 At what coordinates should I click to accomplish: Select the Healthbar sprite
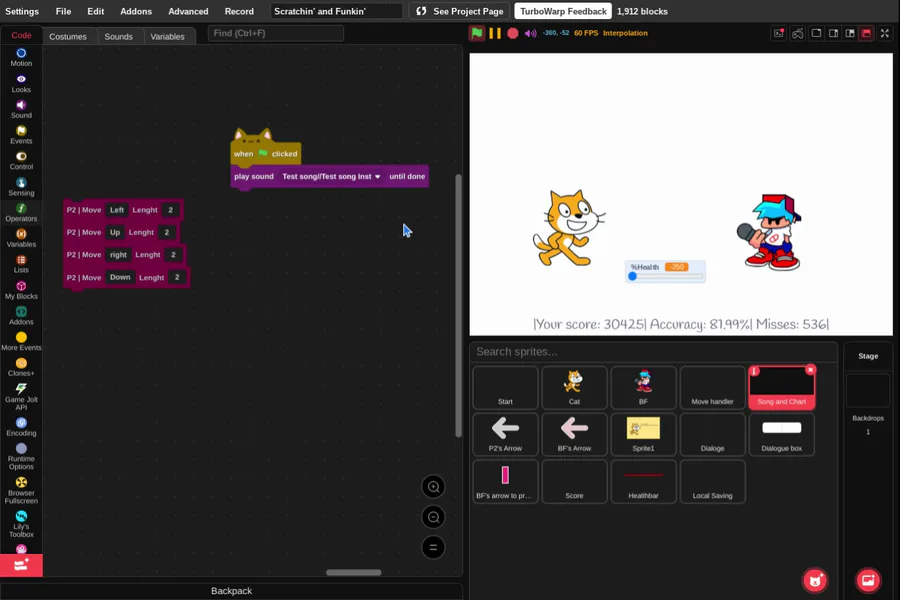tap(643, 482)
